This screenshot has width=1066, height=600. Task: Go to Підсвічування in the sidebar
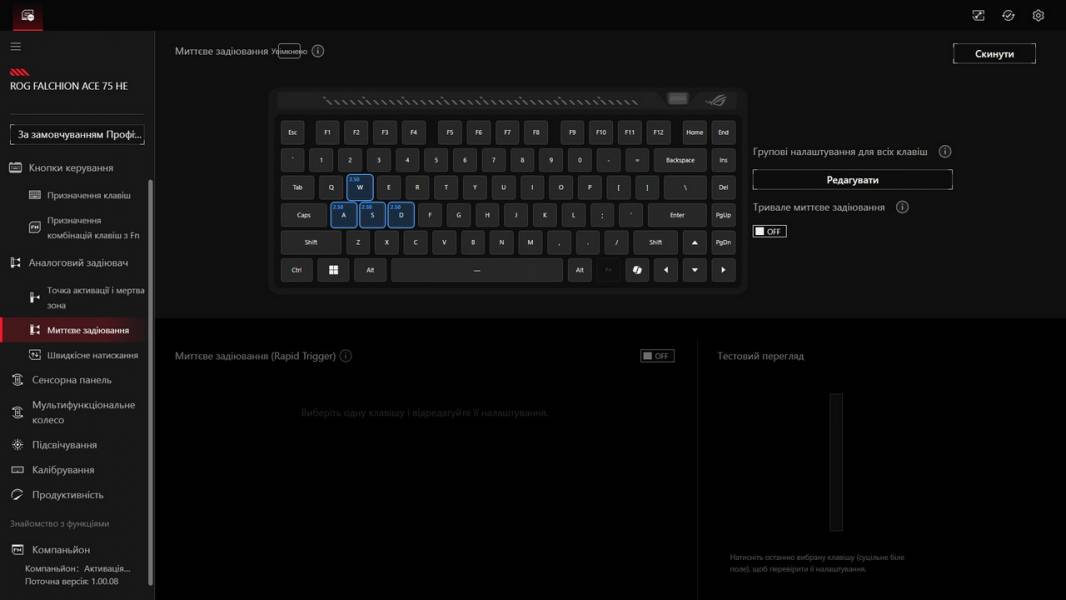point(64,445)
